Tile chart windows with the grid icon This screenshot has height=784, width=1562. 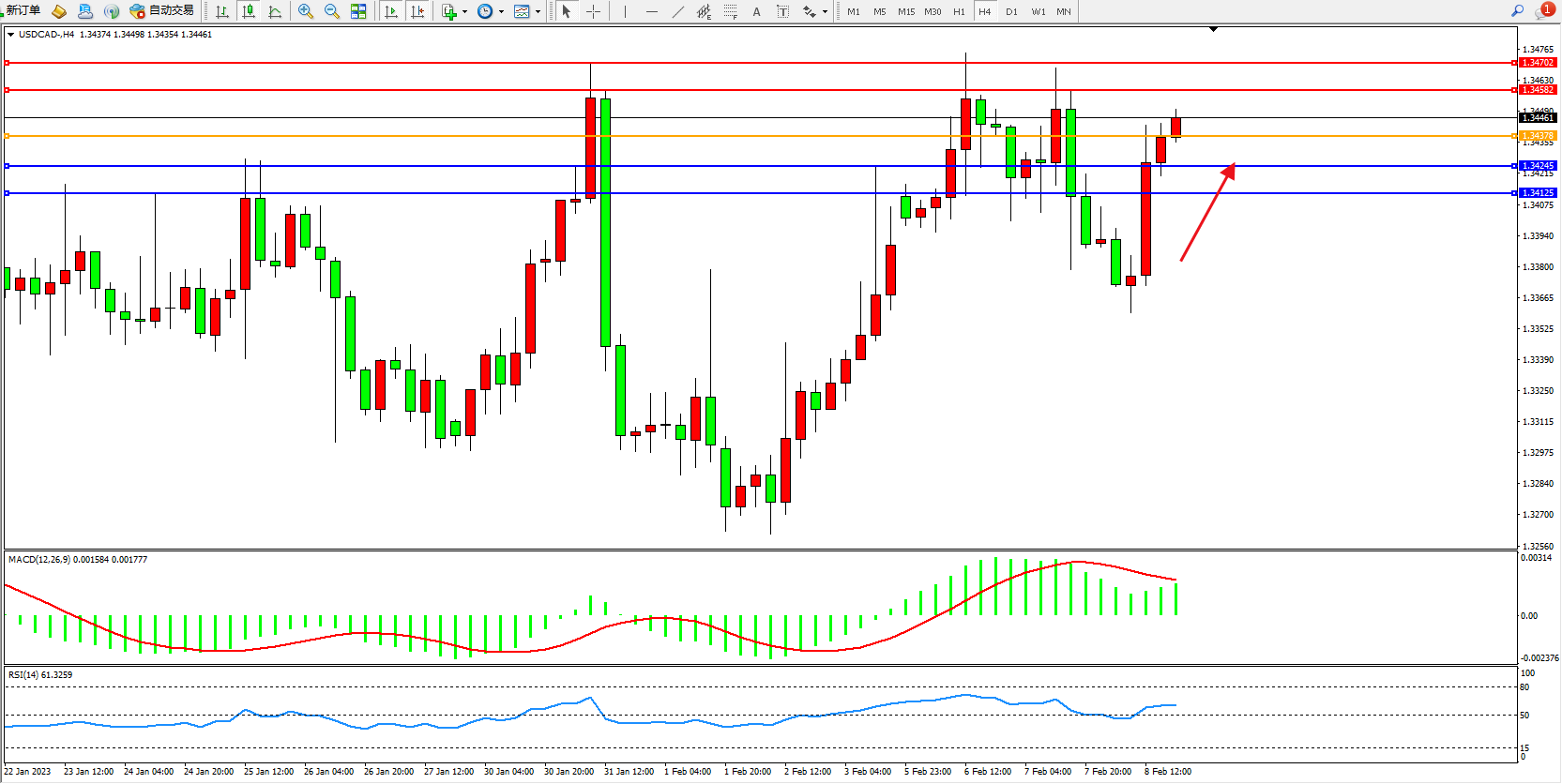point(358,11)
